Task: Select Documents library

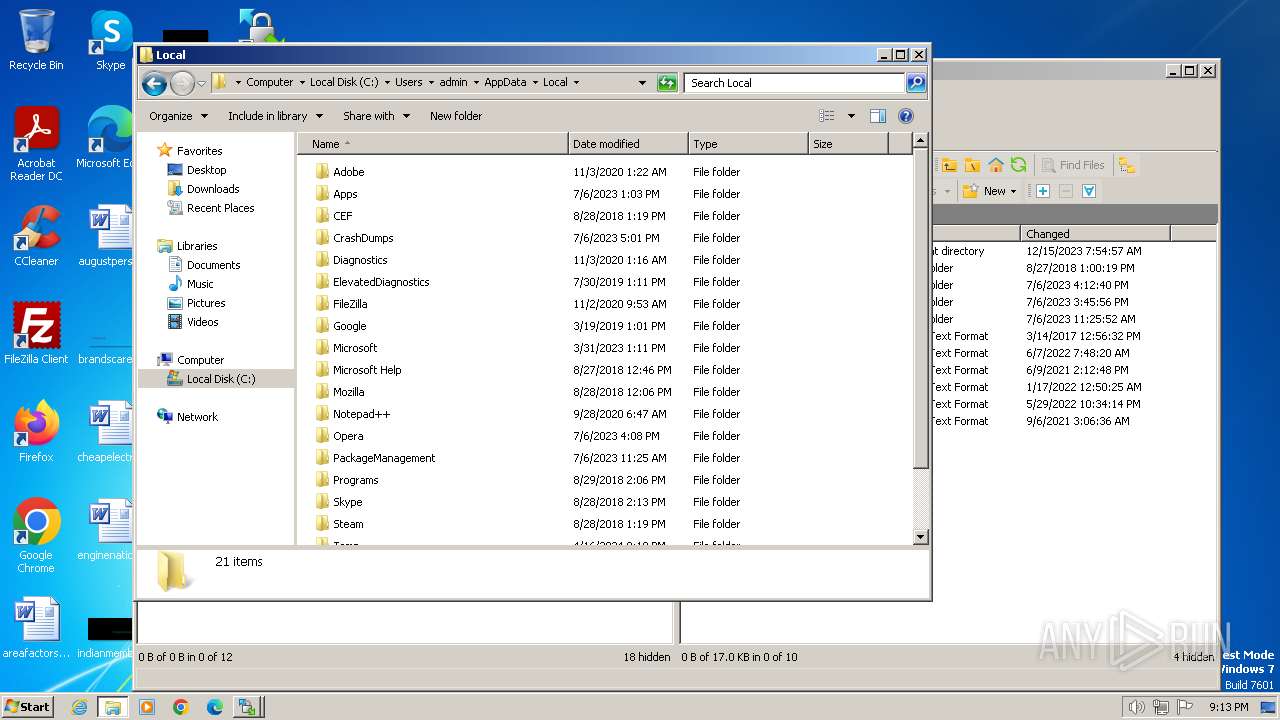Action: 213,265
